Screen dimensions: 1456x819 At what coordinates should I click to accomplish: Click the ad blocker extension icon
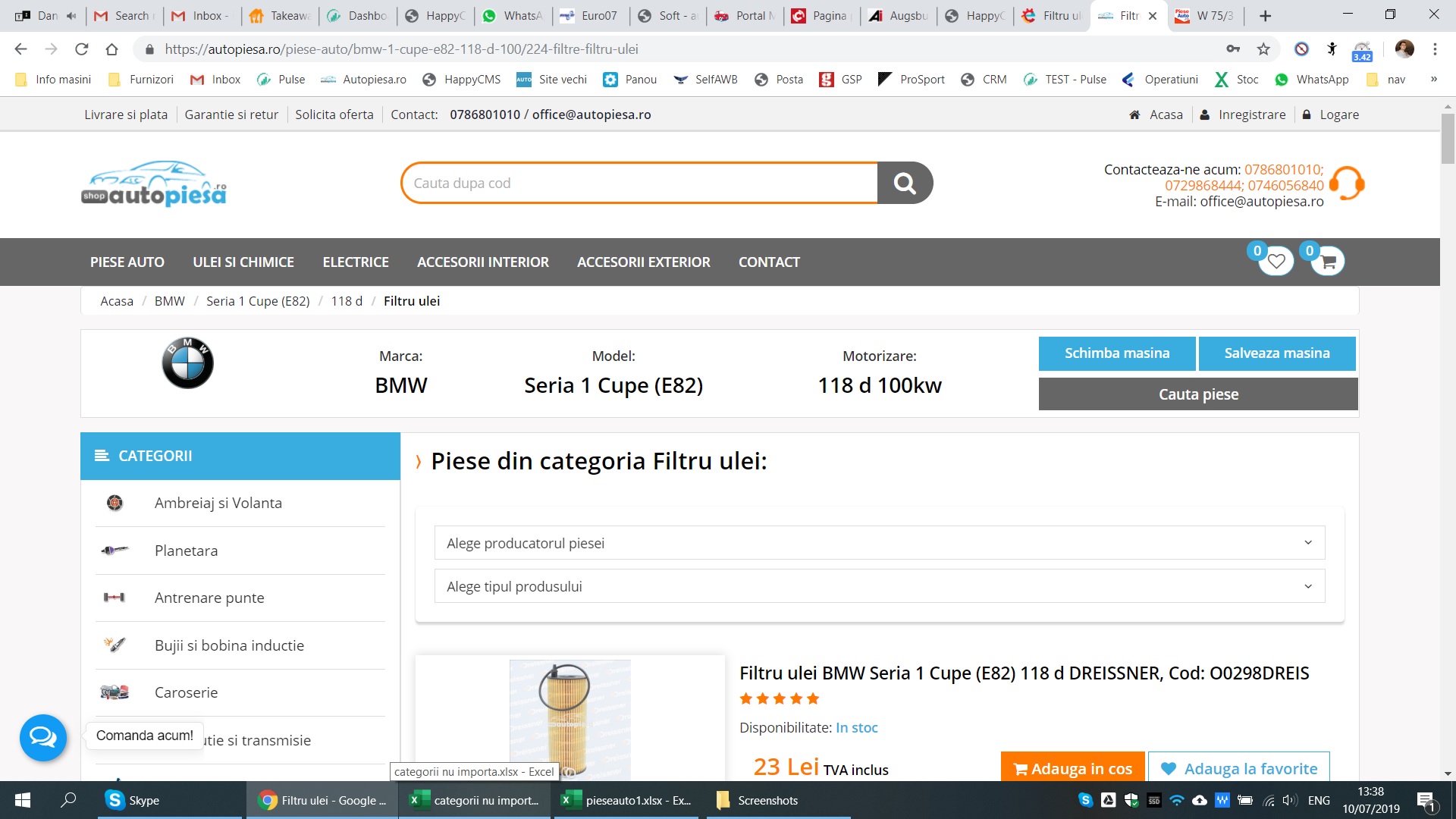click(1301, 49)
